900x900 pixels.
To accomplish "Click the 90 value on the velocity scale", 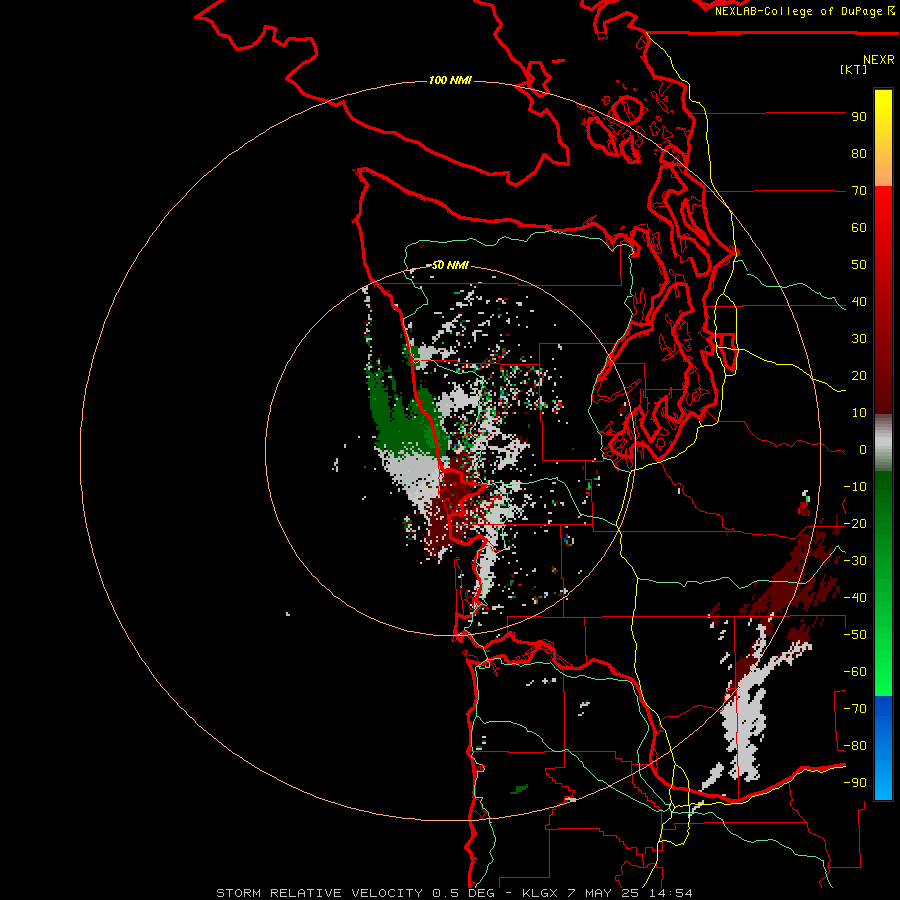I will pos(859,117).
